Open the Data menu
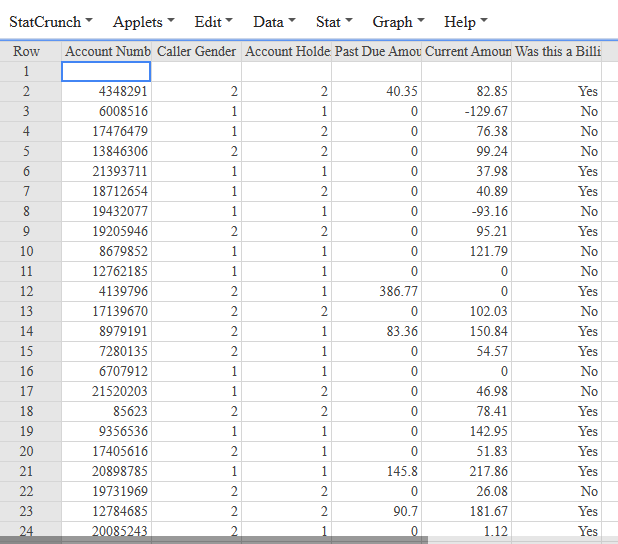 coord(274,22)
